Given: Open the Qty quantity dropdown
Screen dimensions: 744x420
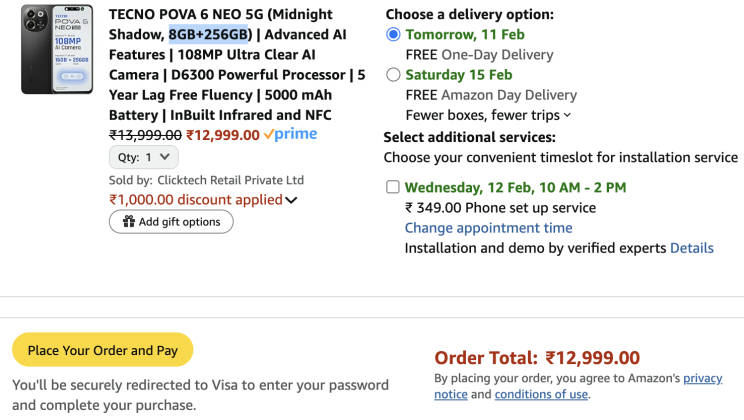Looking at the screenshot, I should point(144,157).
